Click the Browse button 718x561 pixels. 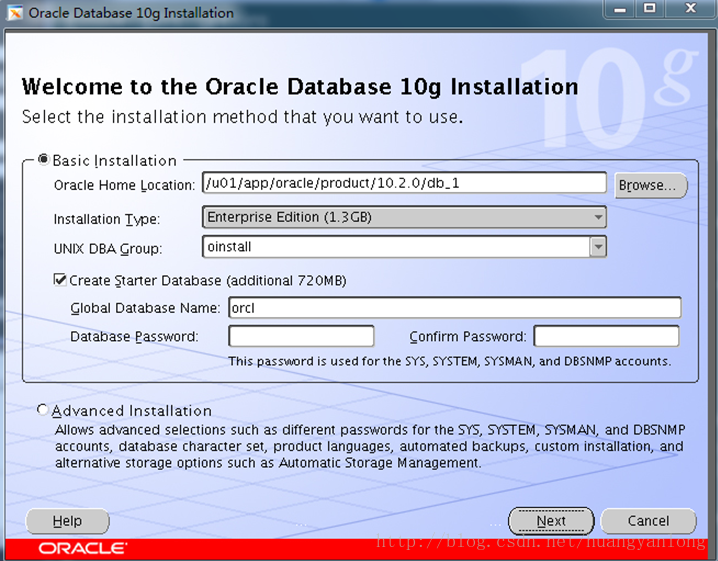point(650,185)
